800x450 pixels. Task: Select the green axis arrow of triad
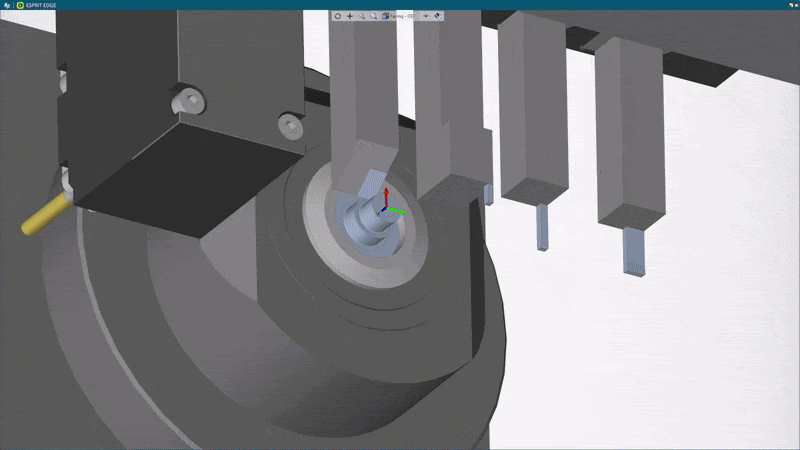point(398,211)
